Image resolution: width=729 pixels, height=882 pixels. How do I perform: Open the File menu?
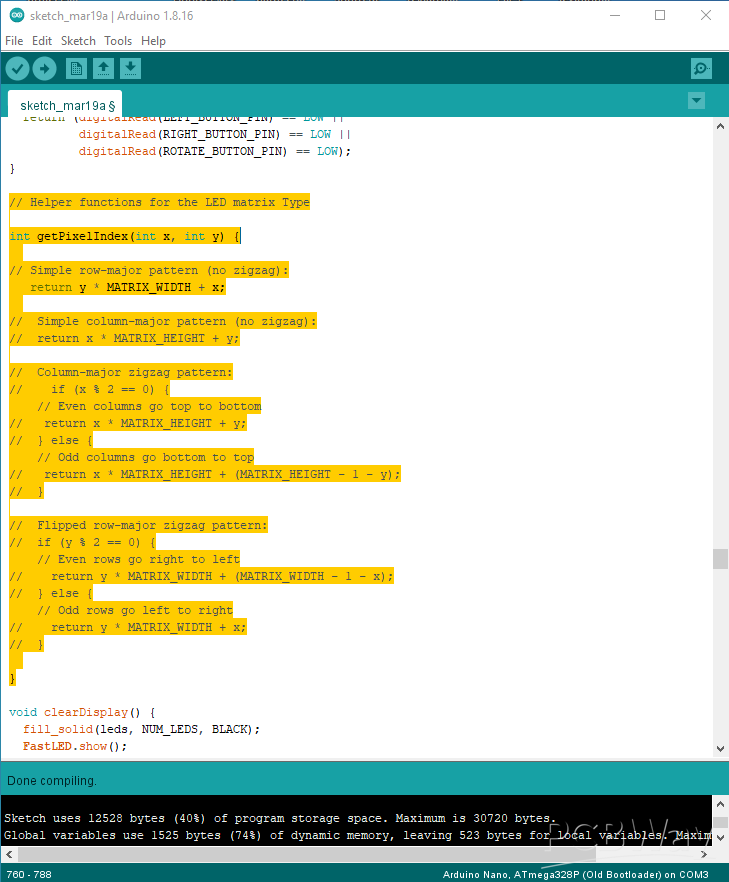point(14,41)
